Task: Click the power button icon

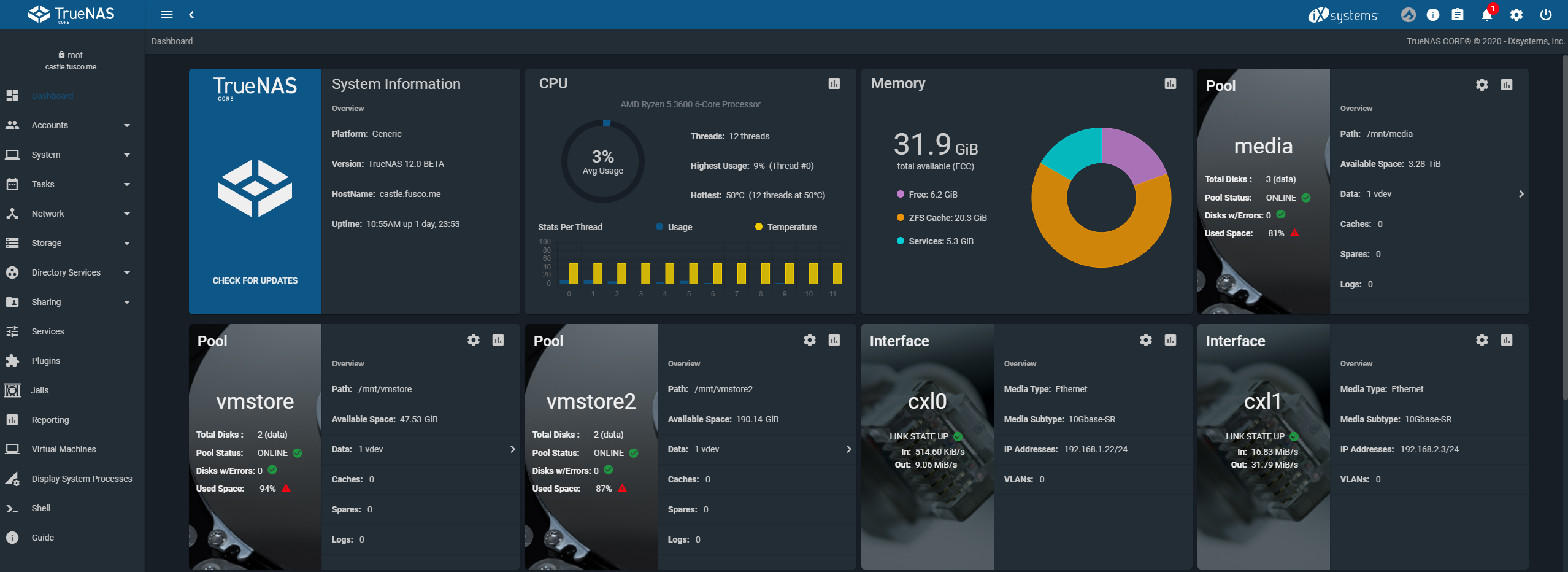Action: (x=1545, y=15)
